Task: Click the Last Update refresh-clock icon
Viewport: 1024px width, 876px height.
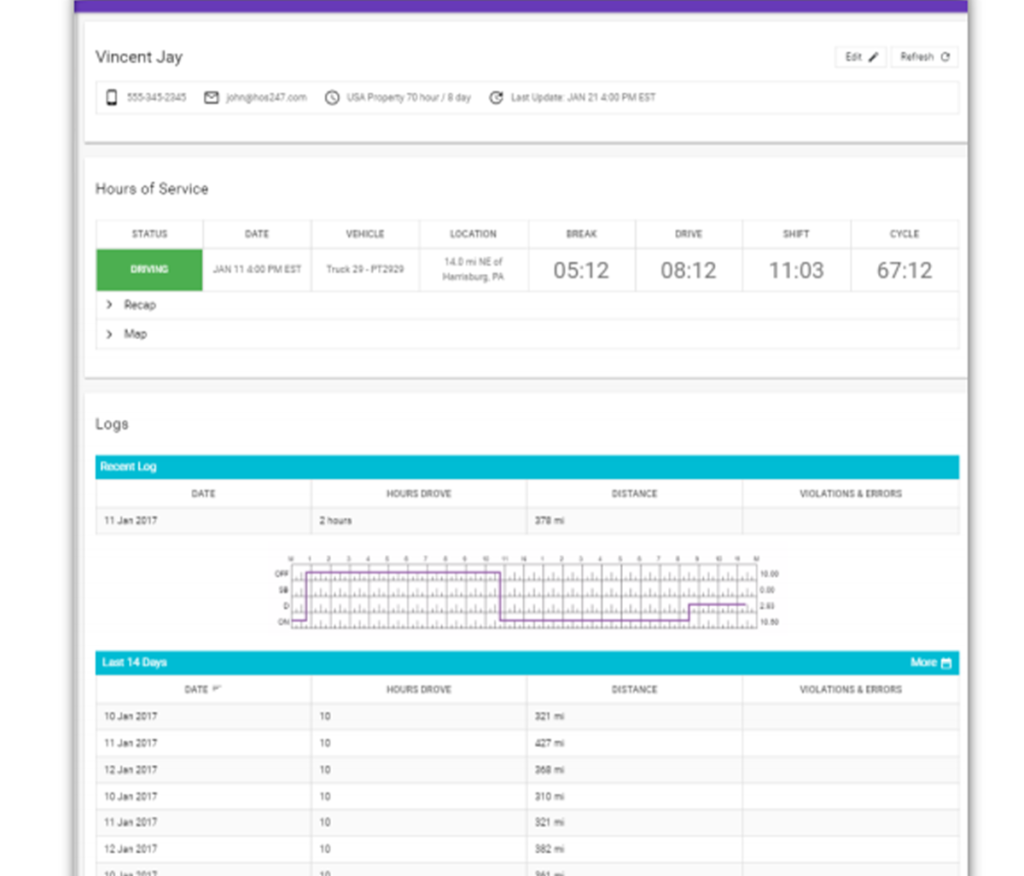Action: pos(495,98)
